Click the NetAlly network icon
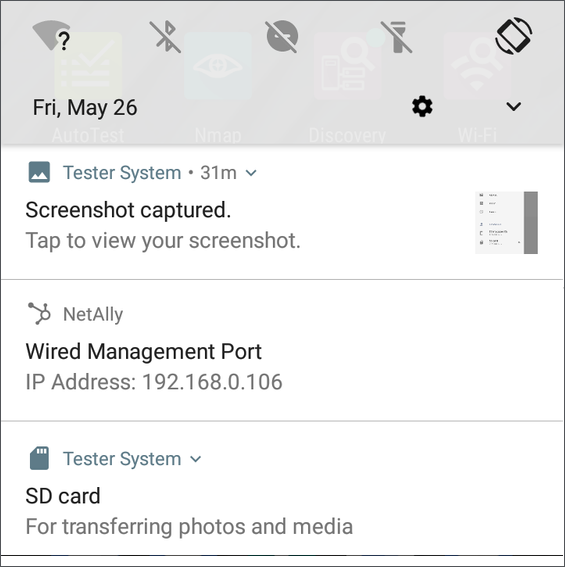The width and height of the screenshot is (565, 567). click(39, 313)
